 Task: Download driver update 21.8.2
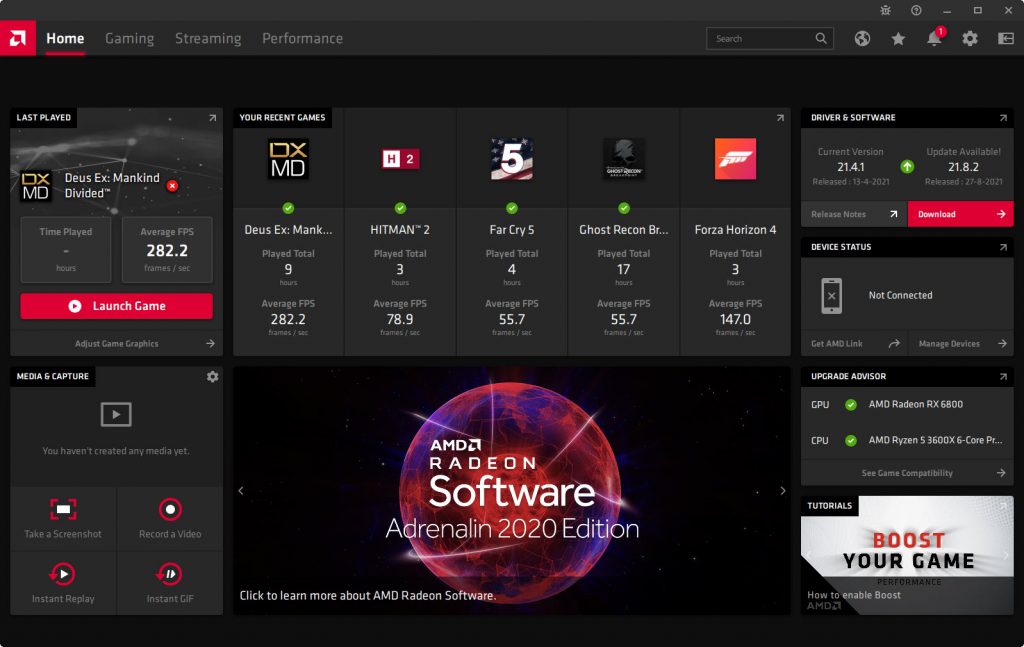click(x=960, y=214)
